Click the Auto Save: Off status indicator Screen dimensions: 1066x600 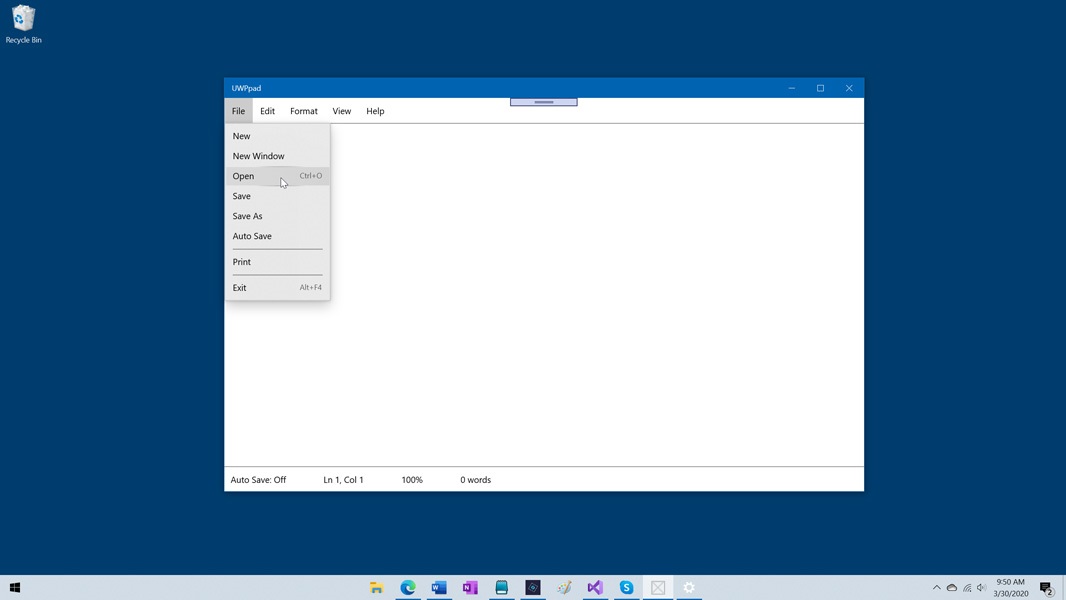258,480
